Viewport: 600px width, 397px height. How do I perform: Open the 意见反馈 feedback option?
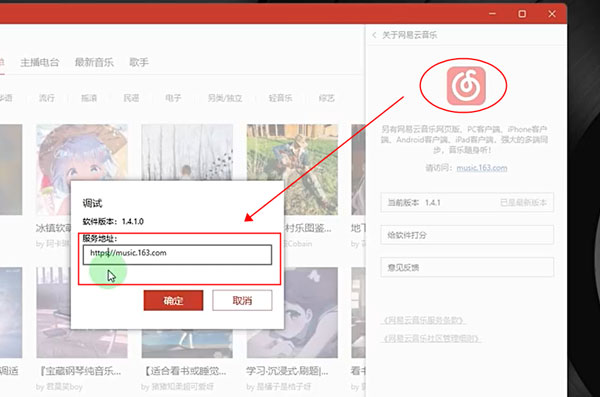(467, 267)
